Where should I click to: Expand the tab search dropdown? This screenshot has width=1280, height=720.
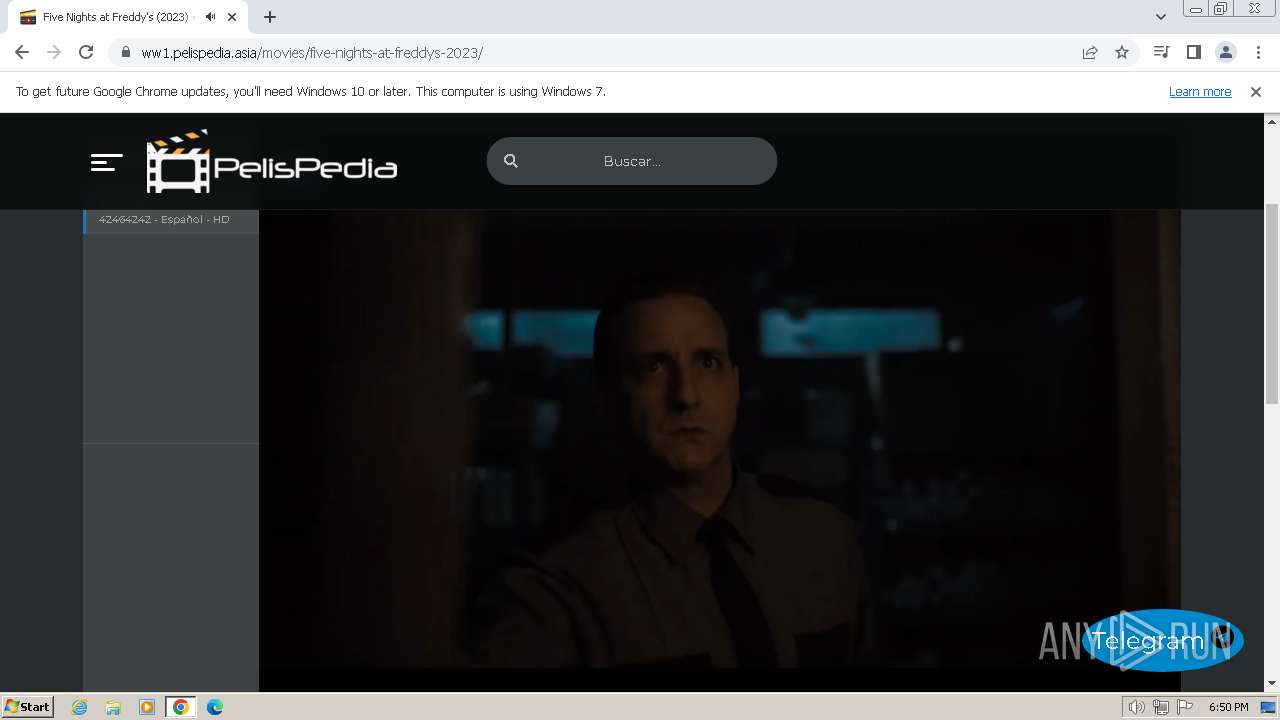click(x=1161, y=17)
